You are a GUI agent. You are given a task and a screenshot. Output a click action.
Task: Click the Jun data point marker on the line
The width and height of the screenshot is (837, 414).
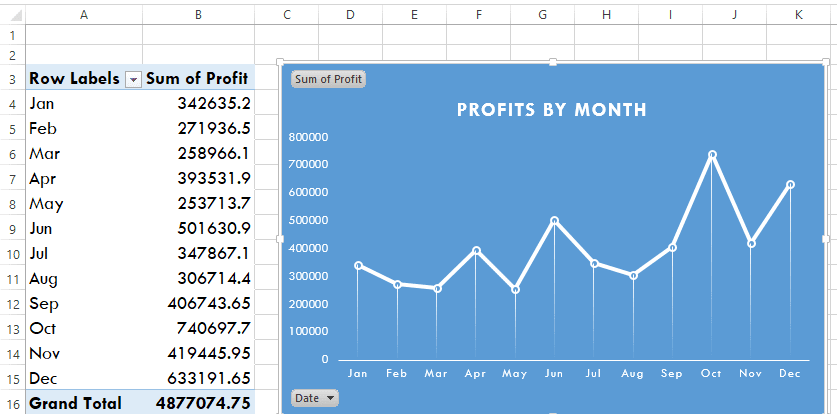tap(555, 221)
